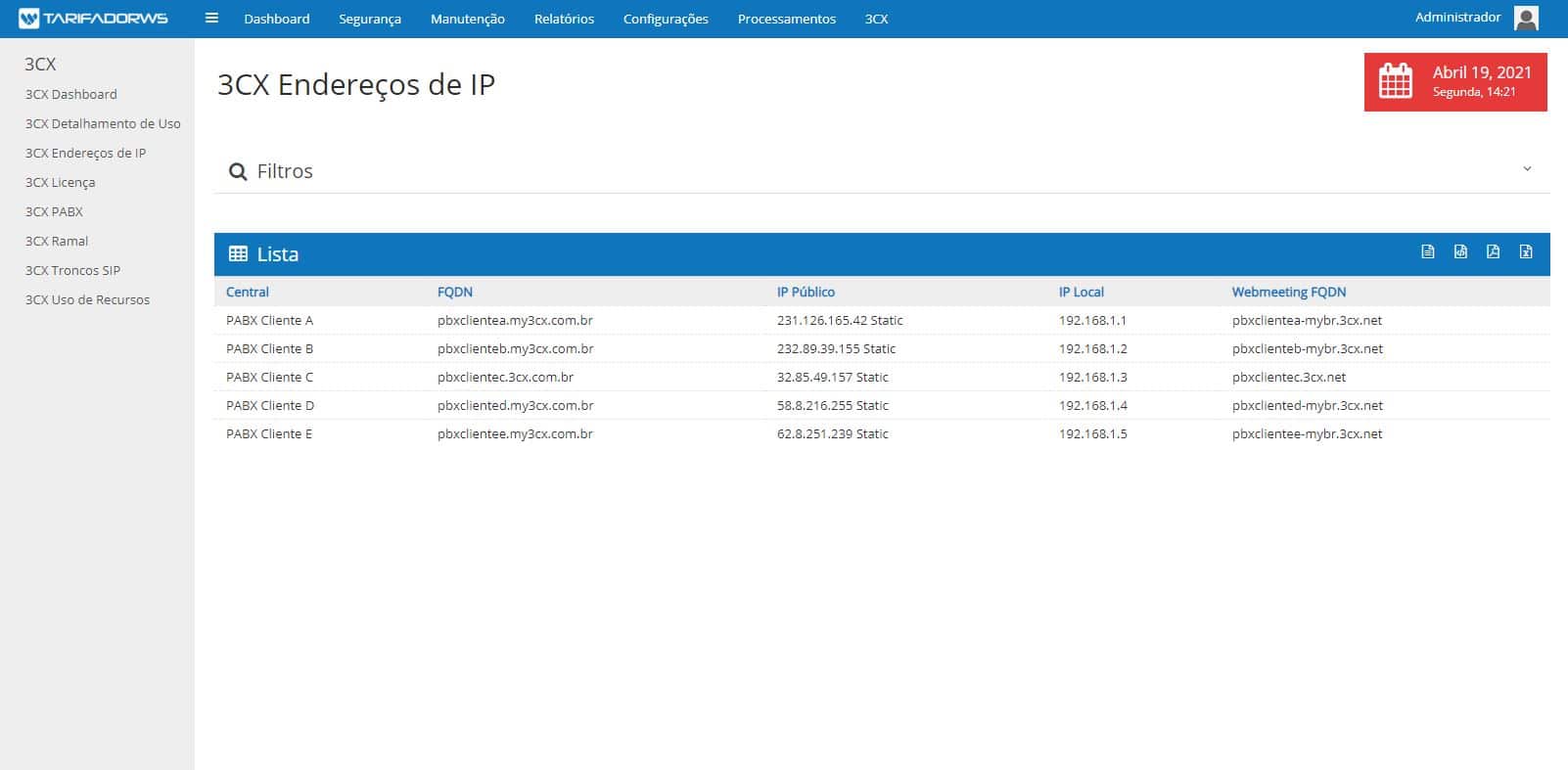Click webmeeting pbxclienteb-mybr.3cx.net
The width and height of the screenshot is (1568, 770).
click(x=1308, y=348)
